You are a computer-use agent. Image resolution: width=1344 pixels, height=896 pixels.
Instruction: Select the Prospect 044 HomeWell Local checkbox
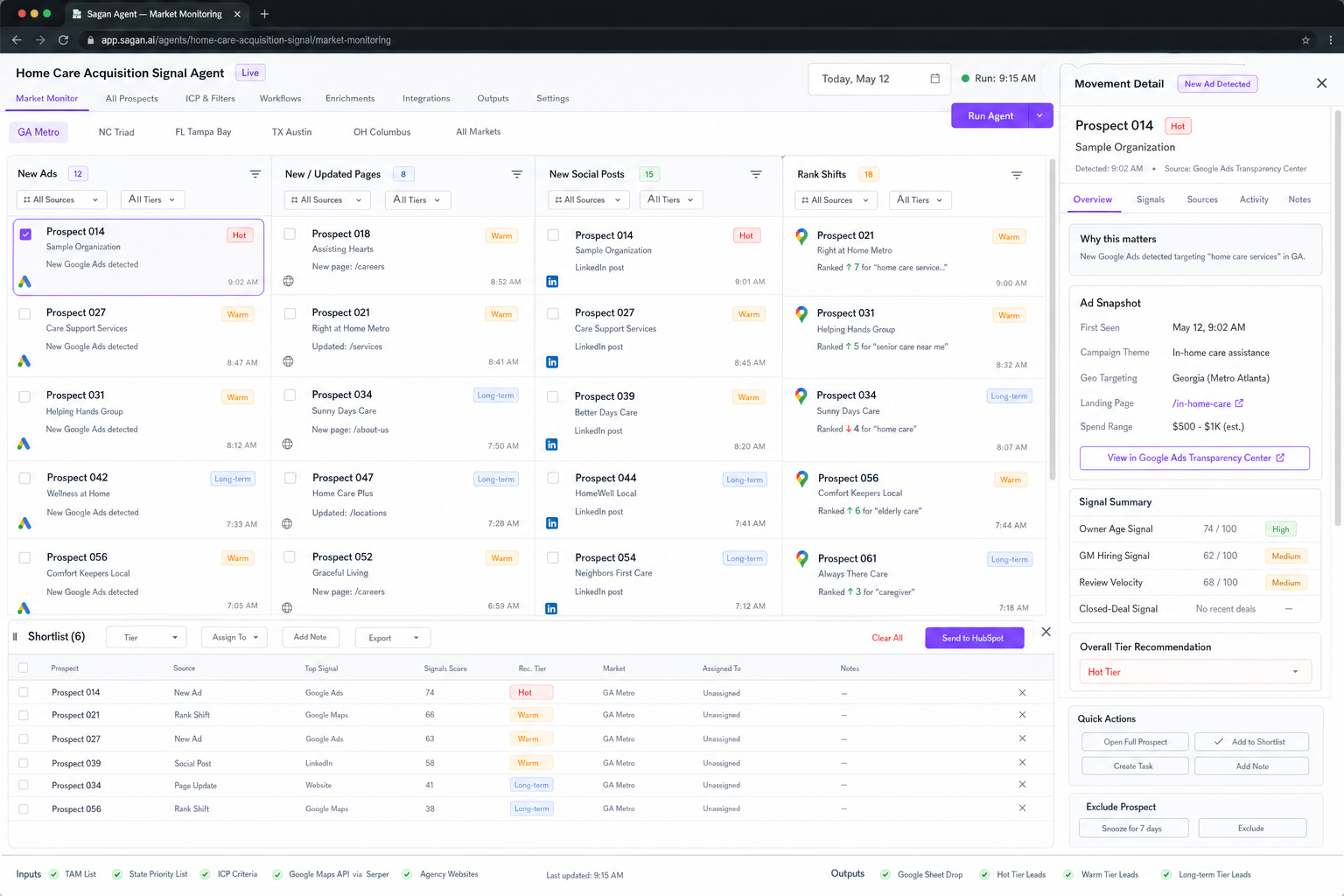click(553, 478)
